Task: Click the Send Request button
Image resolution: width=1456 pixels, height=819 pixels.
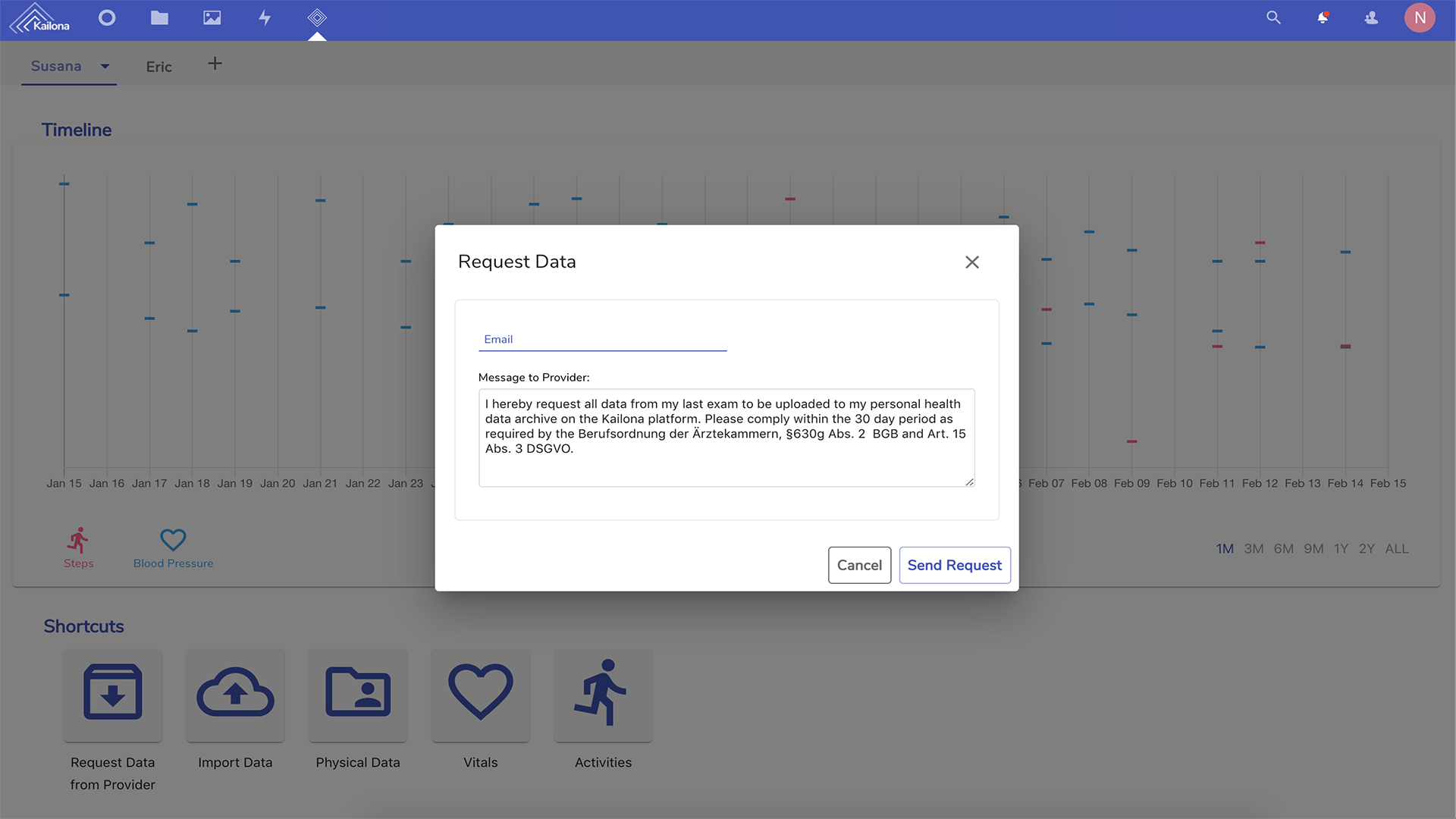Action: [954, 565]
